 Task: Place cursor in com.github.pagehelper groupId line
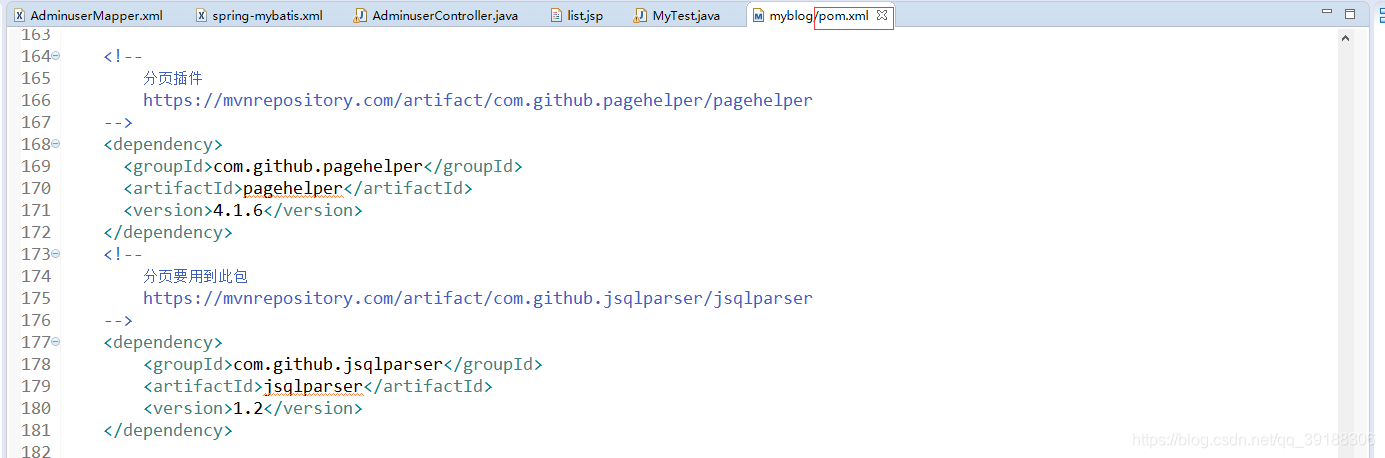click(x=323, y=166)
